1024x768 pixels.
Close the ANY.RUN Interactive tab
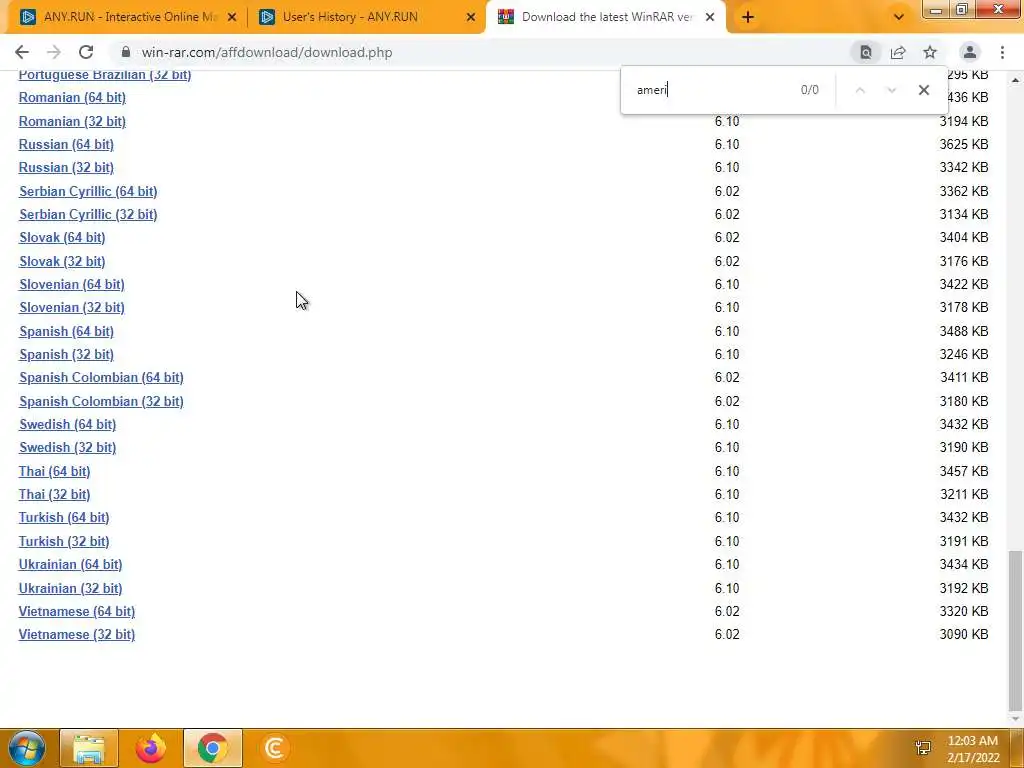(x=232, y=17)
